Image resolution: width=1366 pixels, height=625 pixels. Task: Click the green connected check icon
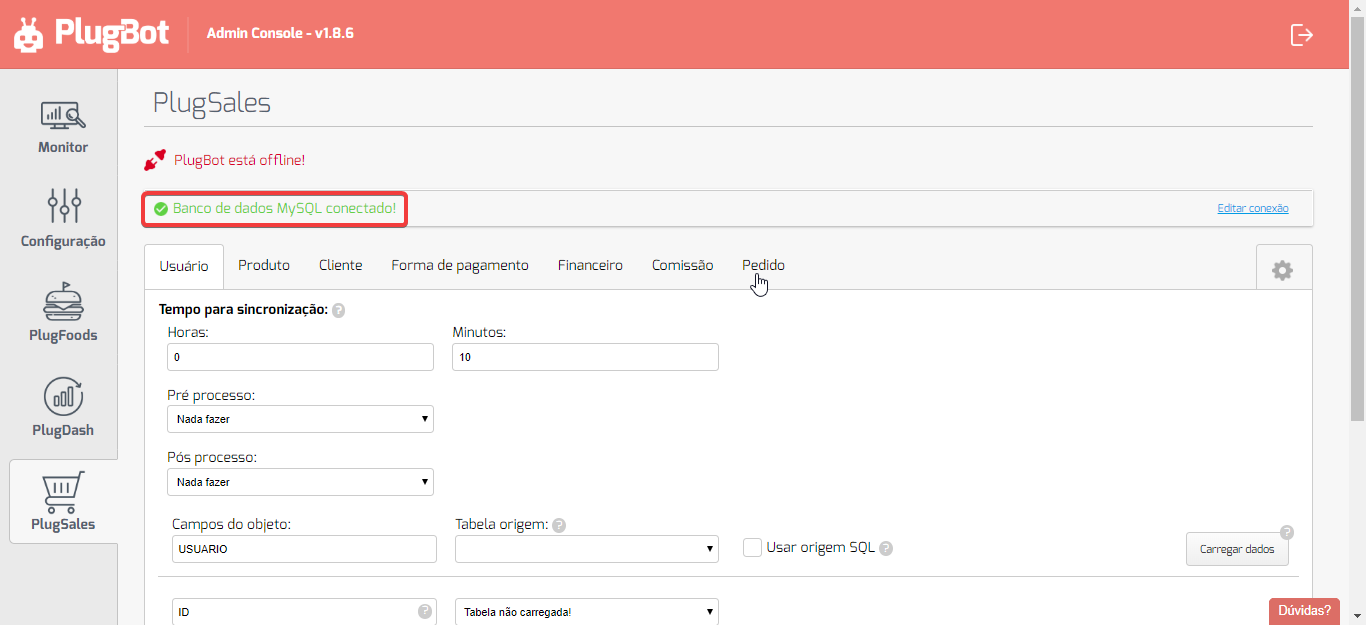tap(161, 209)
